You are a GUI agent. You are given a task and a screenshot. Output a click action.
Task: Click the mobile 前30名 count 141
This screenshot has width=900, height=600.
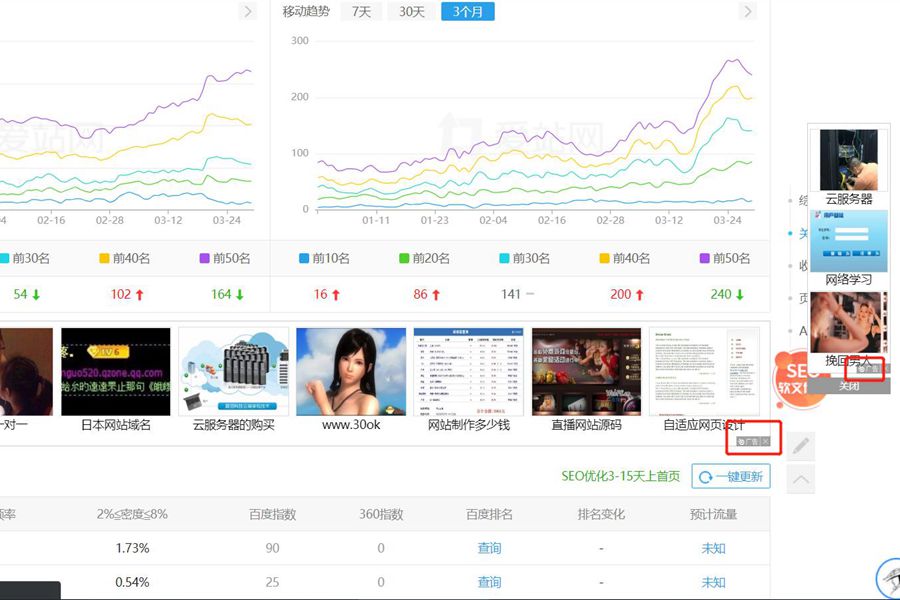pos(510,295)
